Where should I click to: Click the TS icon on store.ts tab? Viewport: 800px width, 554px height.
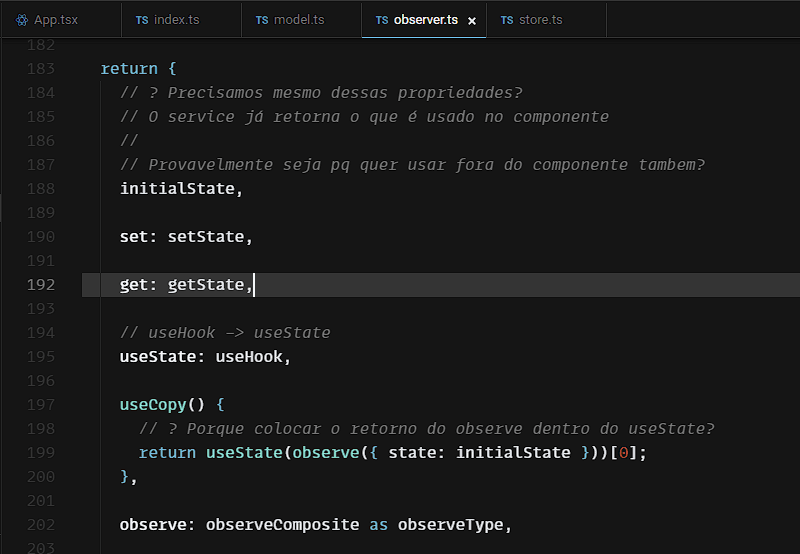(x=507, y=20)
